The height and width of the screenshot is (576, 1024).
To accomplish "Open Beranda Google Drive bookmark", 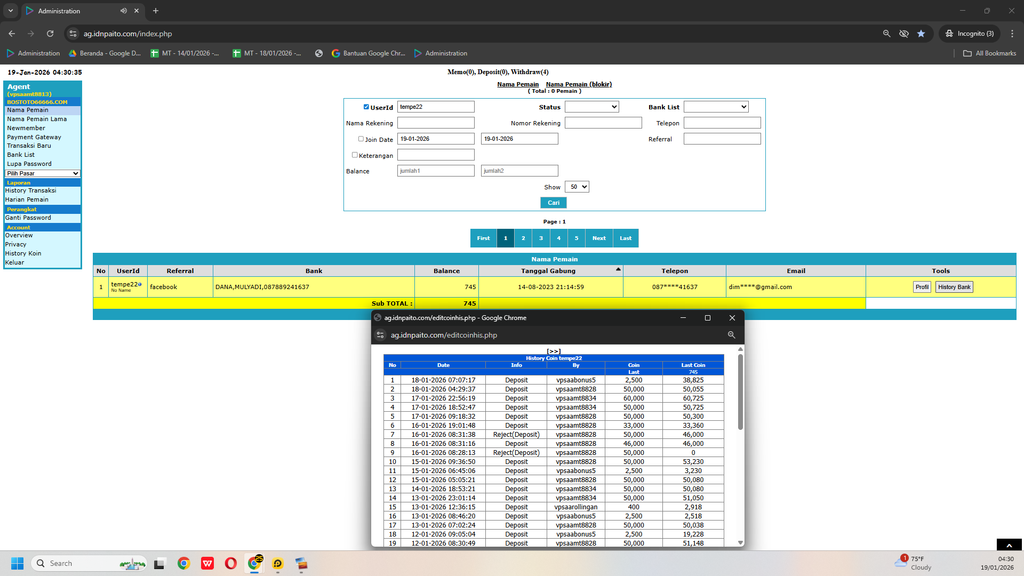I will [104, 53].
